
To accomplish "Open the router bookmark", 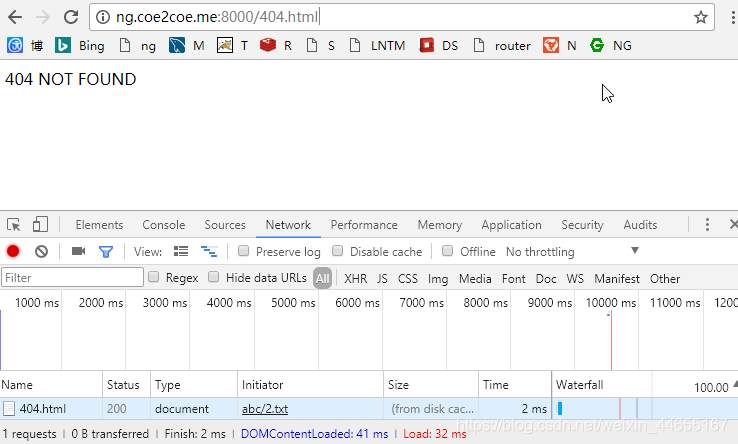I will click(502, 46).
